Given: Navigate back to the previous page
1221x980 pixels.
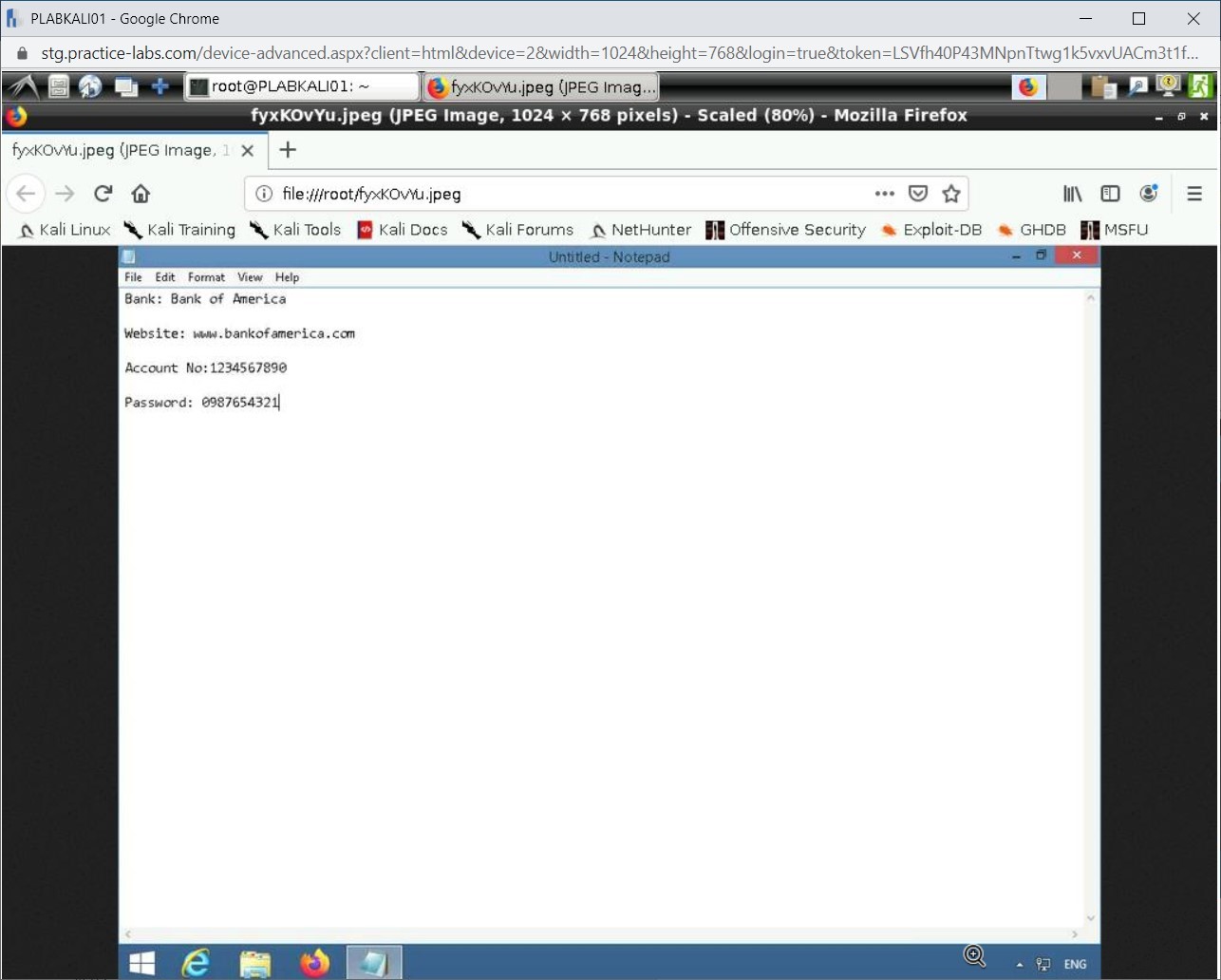Looking at the screenshot, I should click(x=26, y=194).
